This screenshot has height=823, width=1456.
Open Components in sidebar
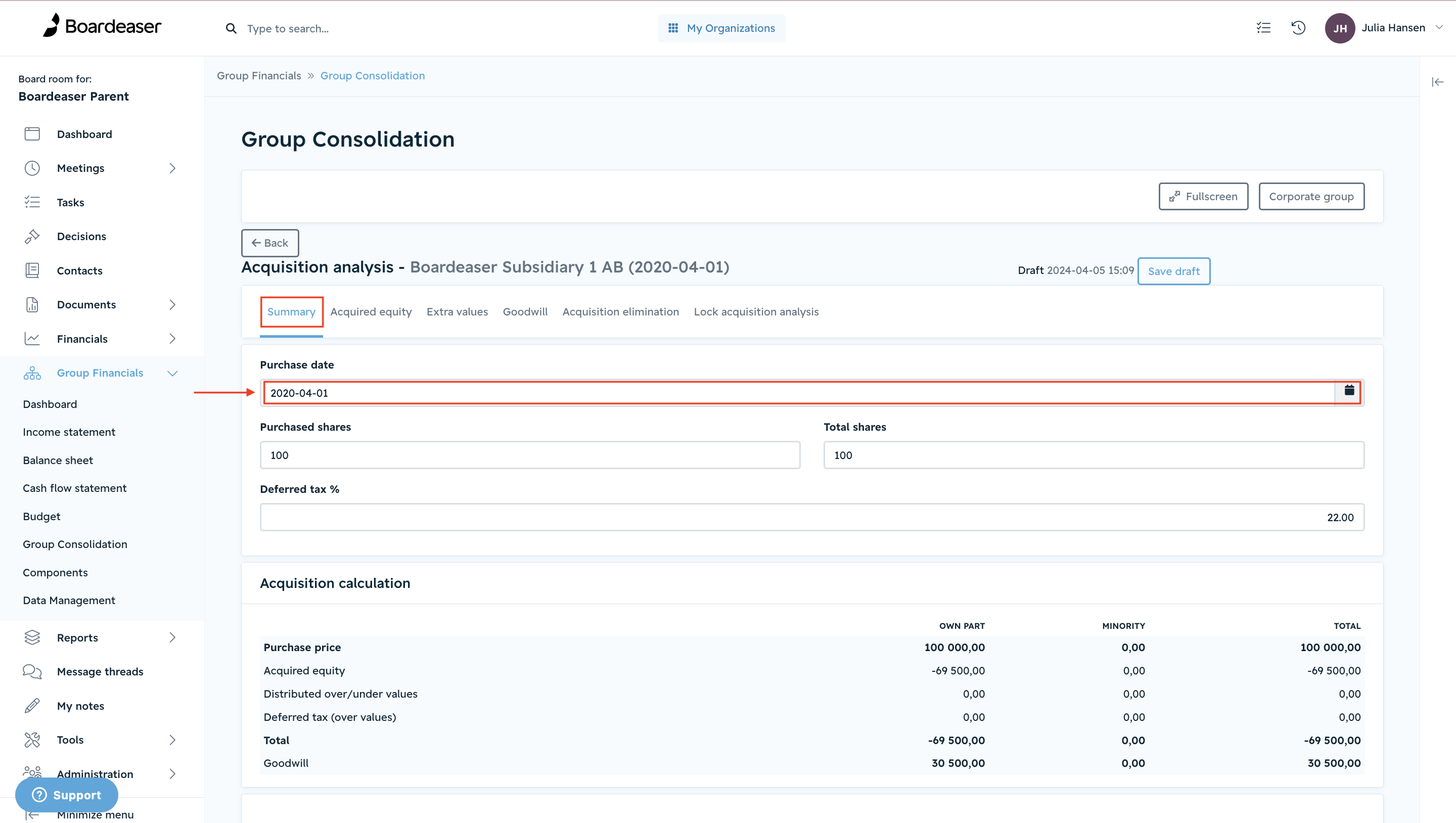coord(56,572)
